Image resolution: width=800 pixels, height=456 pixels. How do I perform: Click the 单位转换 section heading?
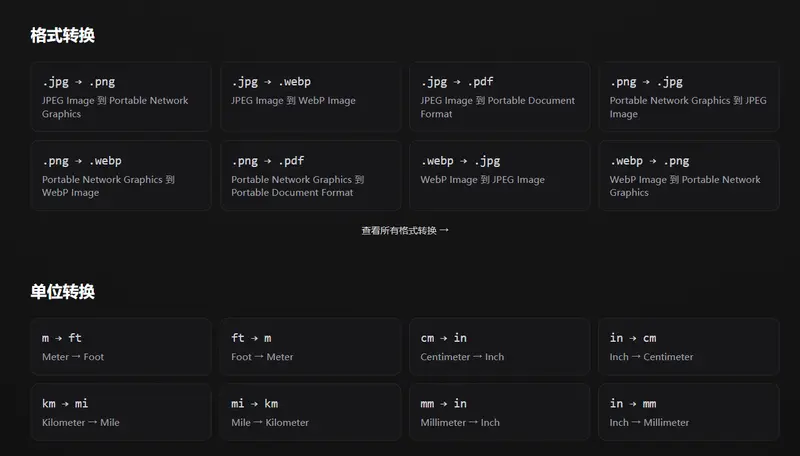[x=62, y=292]
